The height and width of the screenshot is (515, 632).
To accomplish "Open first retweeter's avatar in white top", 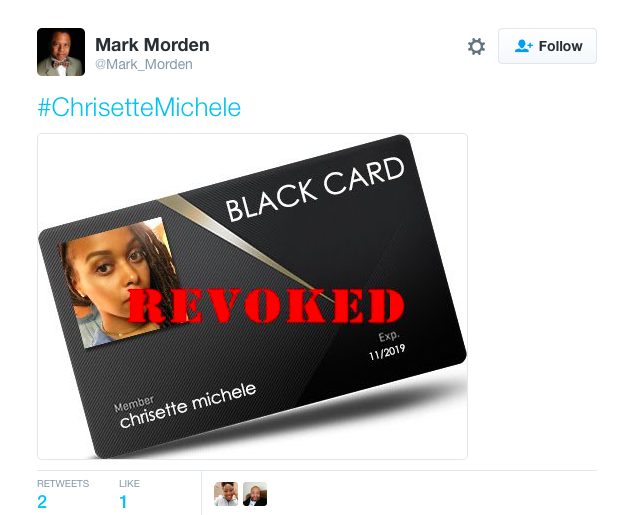I will pos(226,494).
